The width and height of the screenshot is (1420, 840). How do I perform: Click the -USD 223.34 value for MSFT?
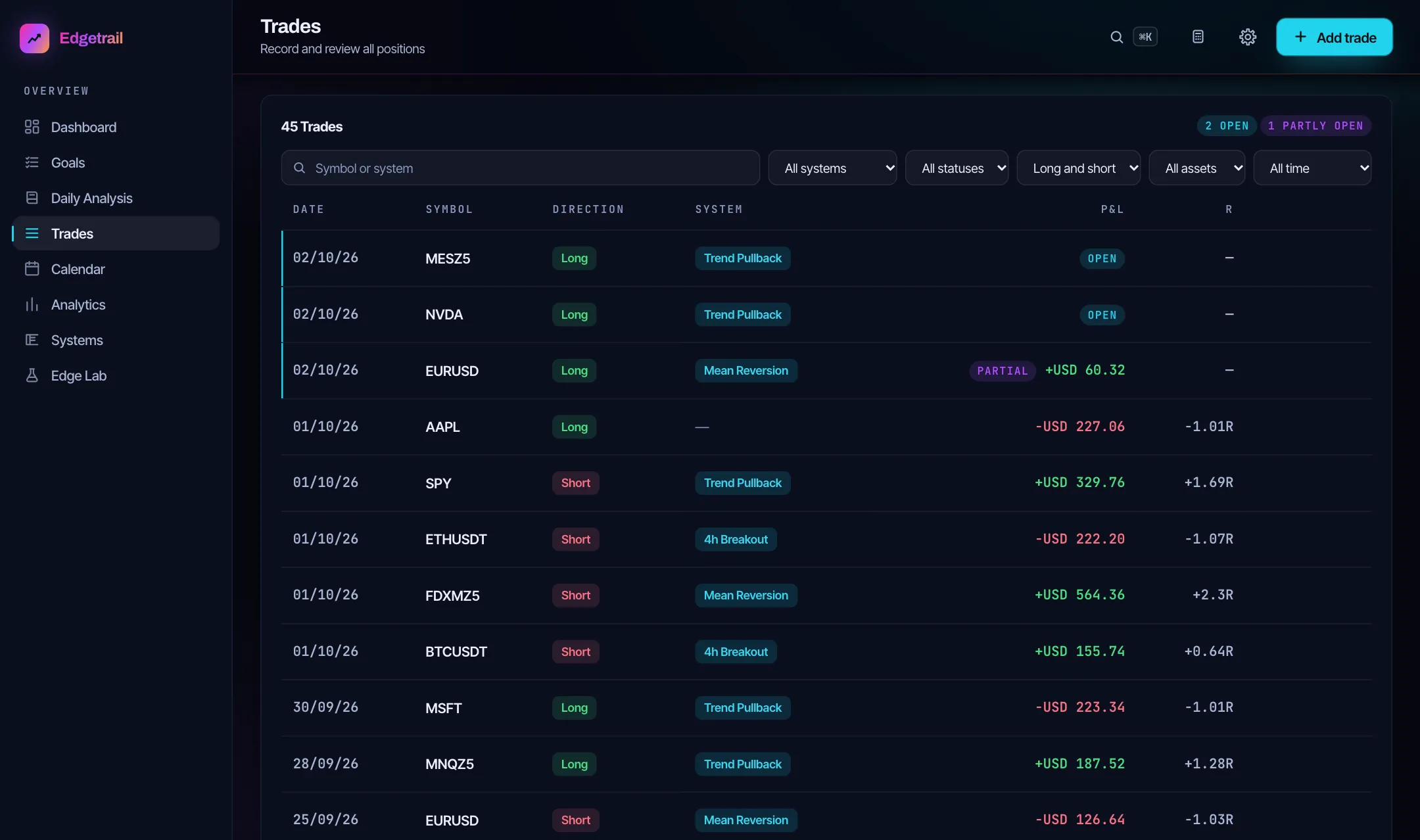(x=1080, y=707)
